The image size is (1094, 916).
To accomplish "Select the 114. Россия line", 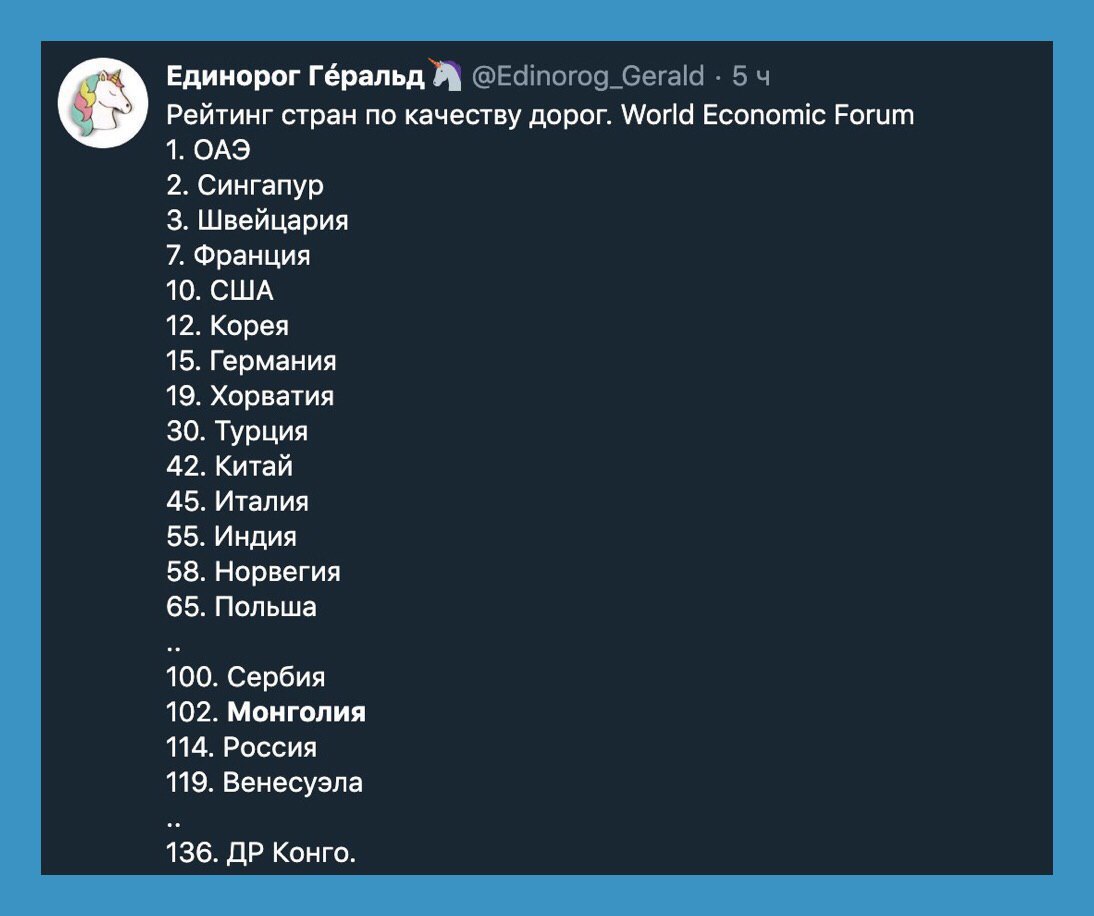I will (241, 747).
